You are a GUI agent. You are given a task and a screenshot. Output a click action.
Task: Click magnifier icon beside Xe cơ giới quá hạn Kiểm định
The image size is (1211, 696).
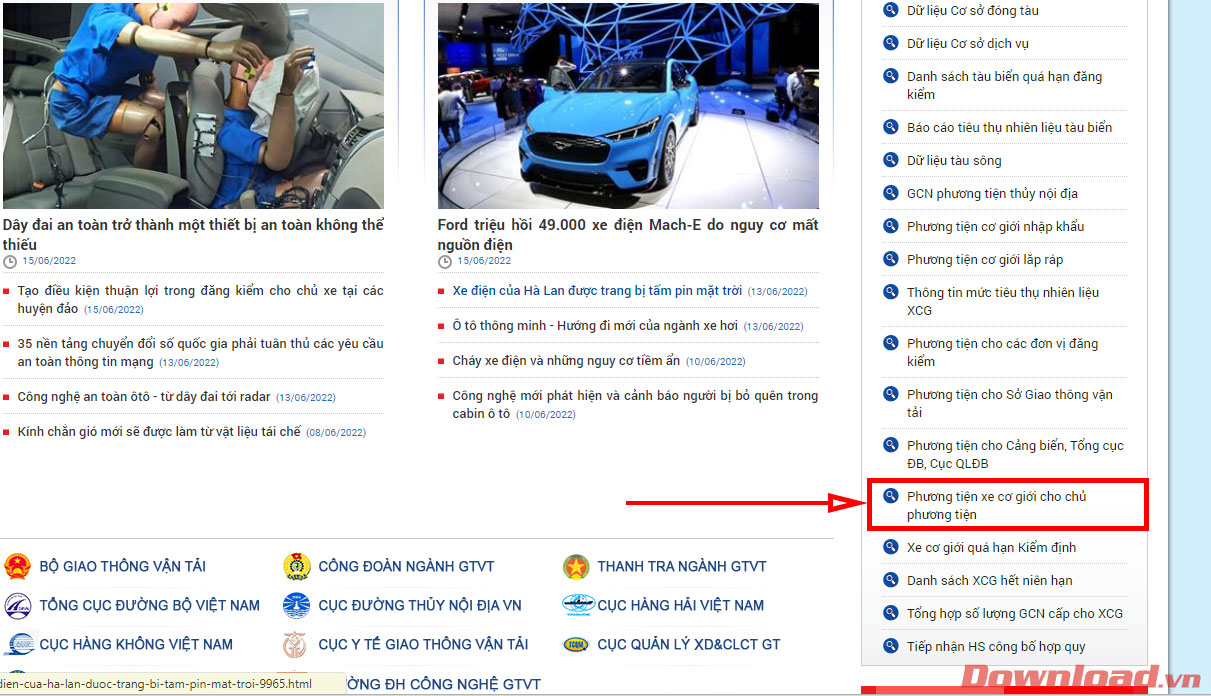pyautogui.click(x=890, y=547)
